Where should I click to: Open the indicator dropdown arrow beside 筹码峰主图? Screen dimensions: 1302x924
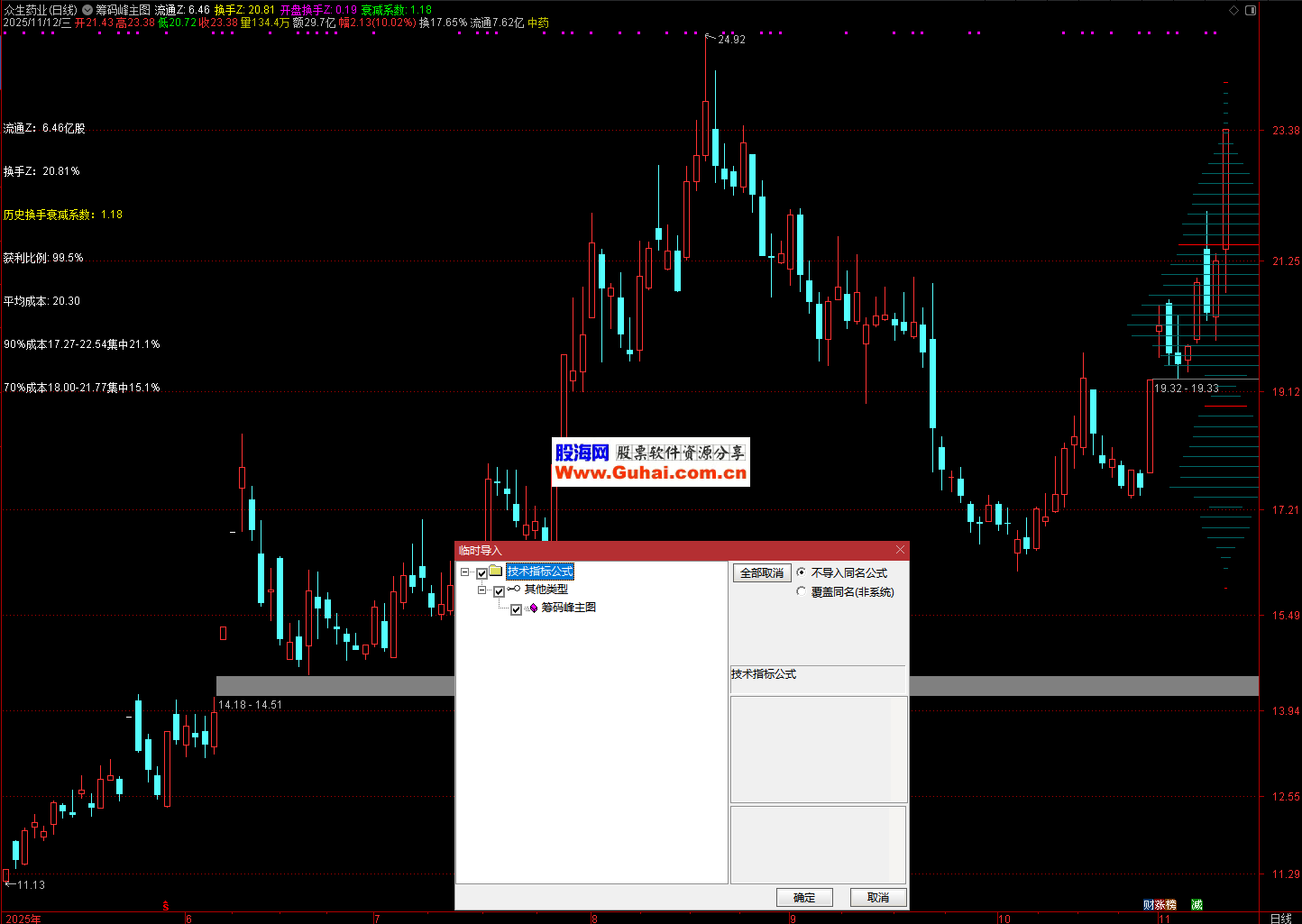[87, 10]
